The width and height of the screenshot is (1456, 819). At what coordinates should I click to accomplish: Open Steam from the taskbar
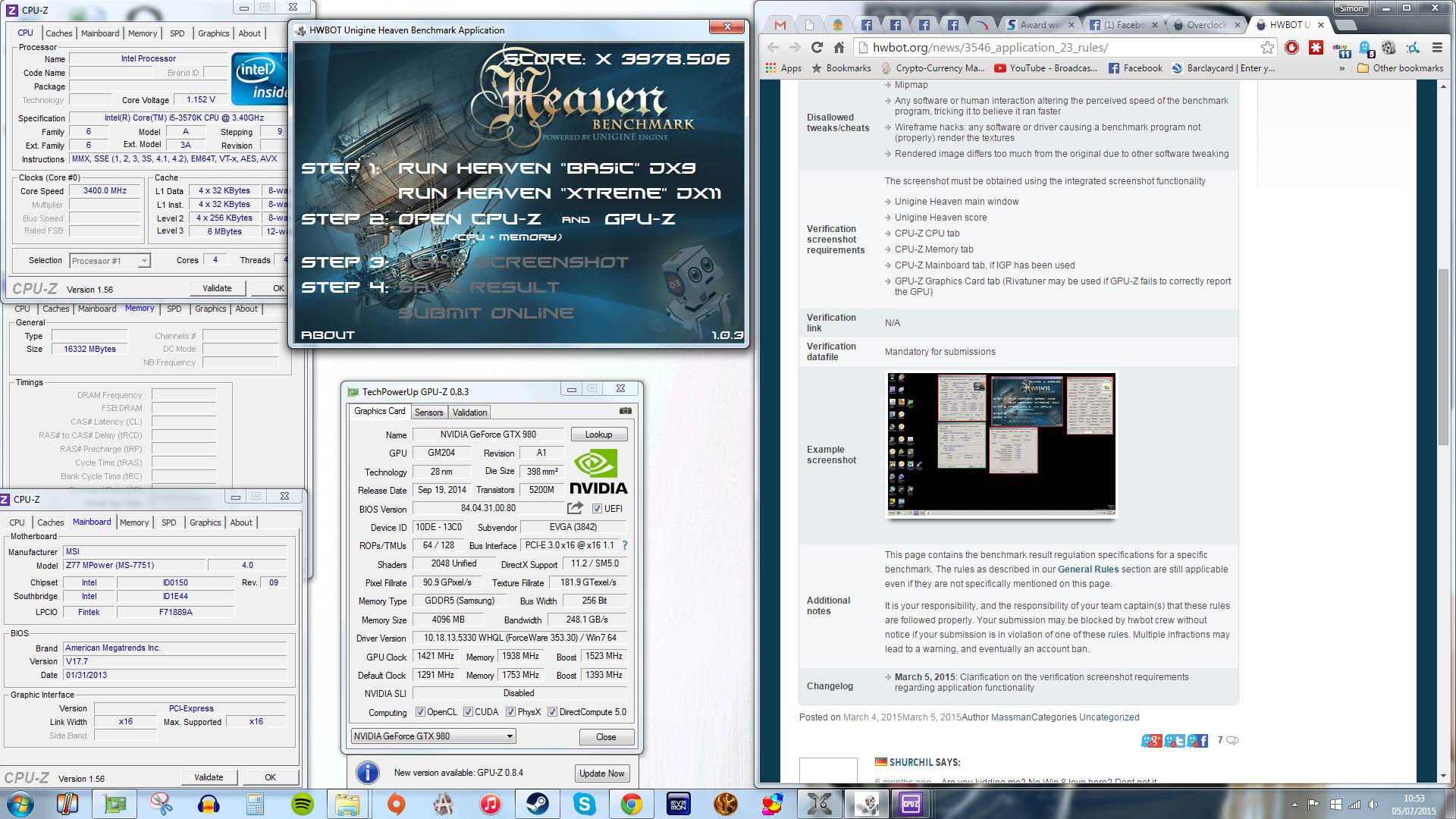538,804
